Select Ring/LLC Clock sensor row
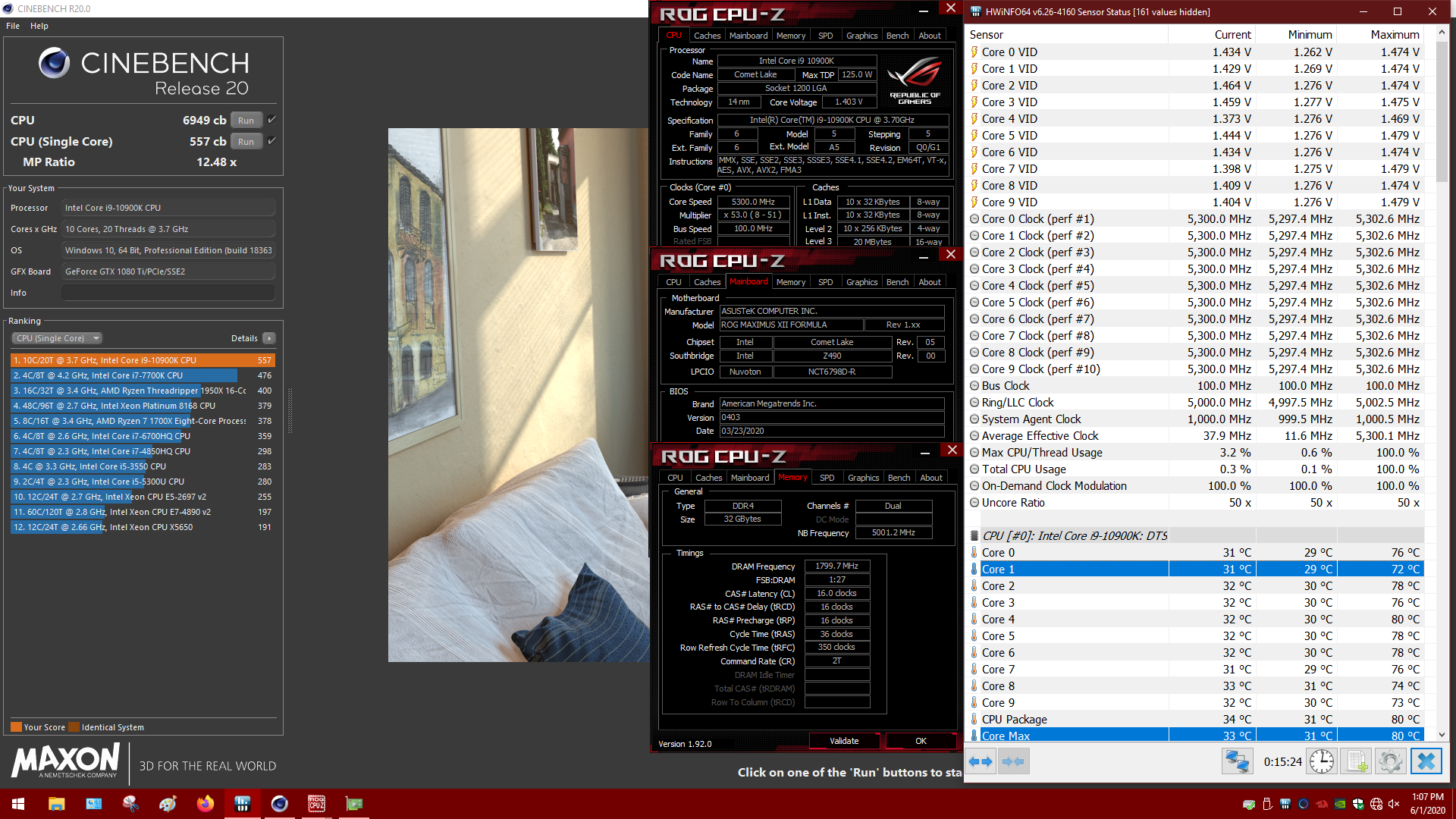 click(x=1196, y=403)
